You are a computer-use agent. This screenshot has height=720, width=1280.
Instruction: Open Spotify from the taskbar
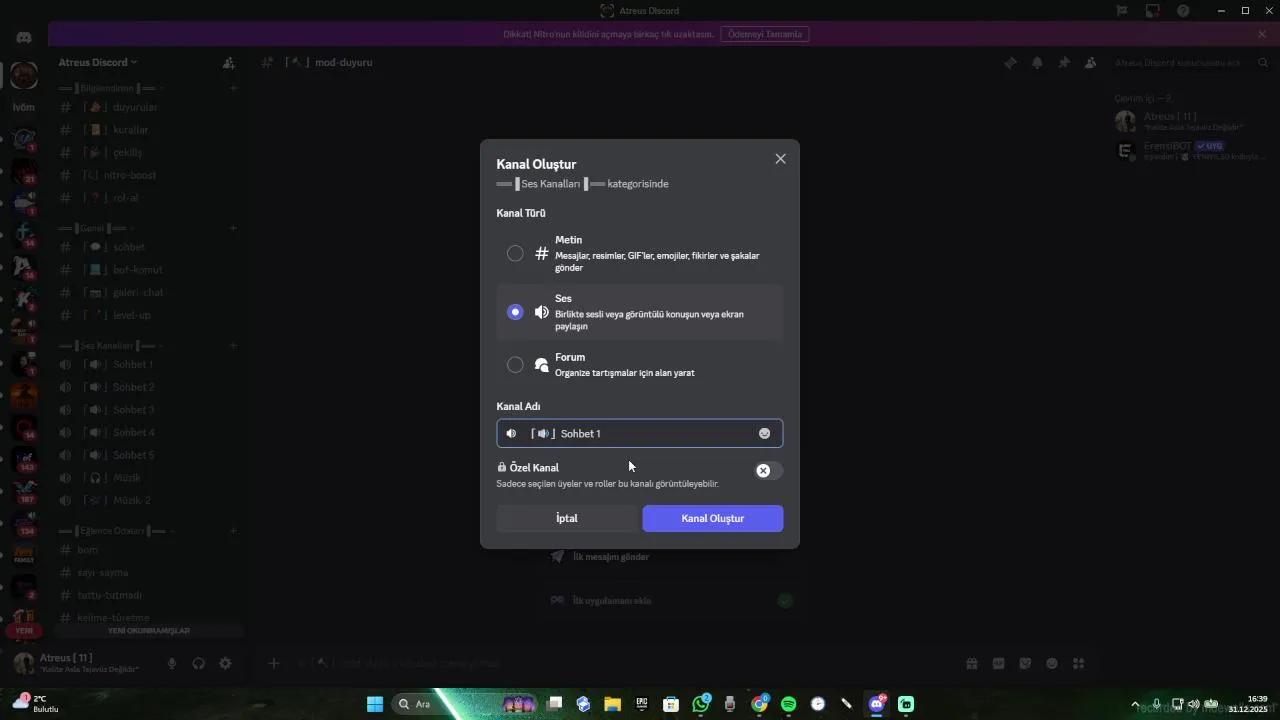788,704
